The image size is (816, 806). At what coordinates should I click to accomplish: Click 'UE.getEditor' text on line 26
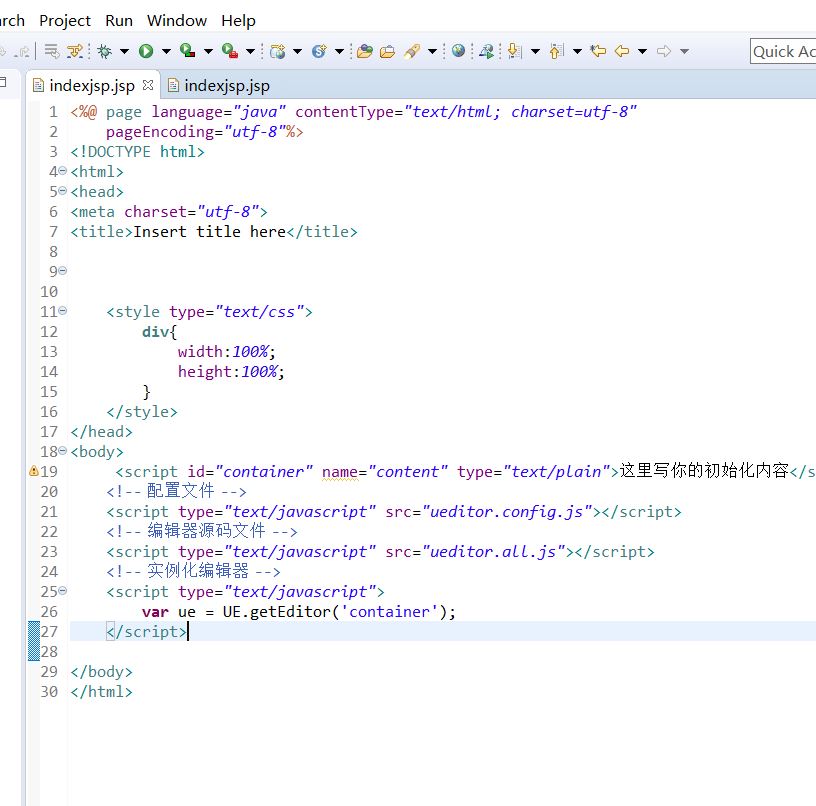(x=277, y=612)
